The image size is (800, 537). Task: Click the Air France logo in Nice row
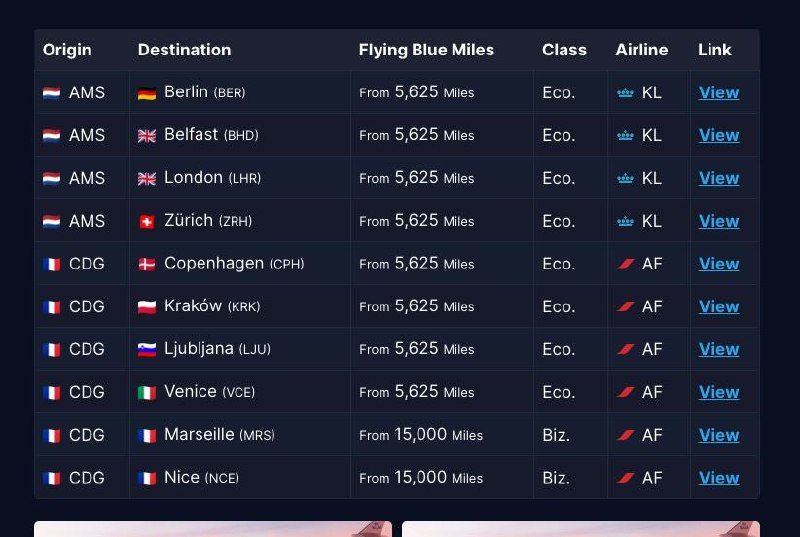coord(626,478)
